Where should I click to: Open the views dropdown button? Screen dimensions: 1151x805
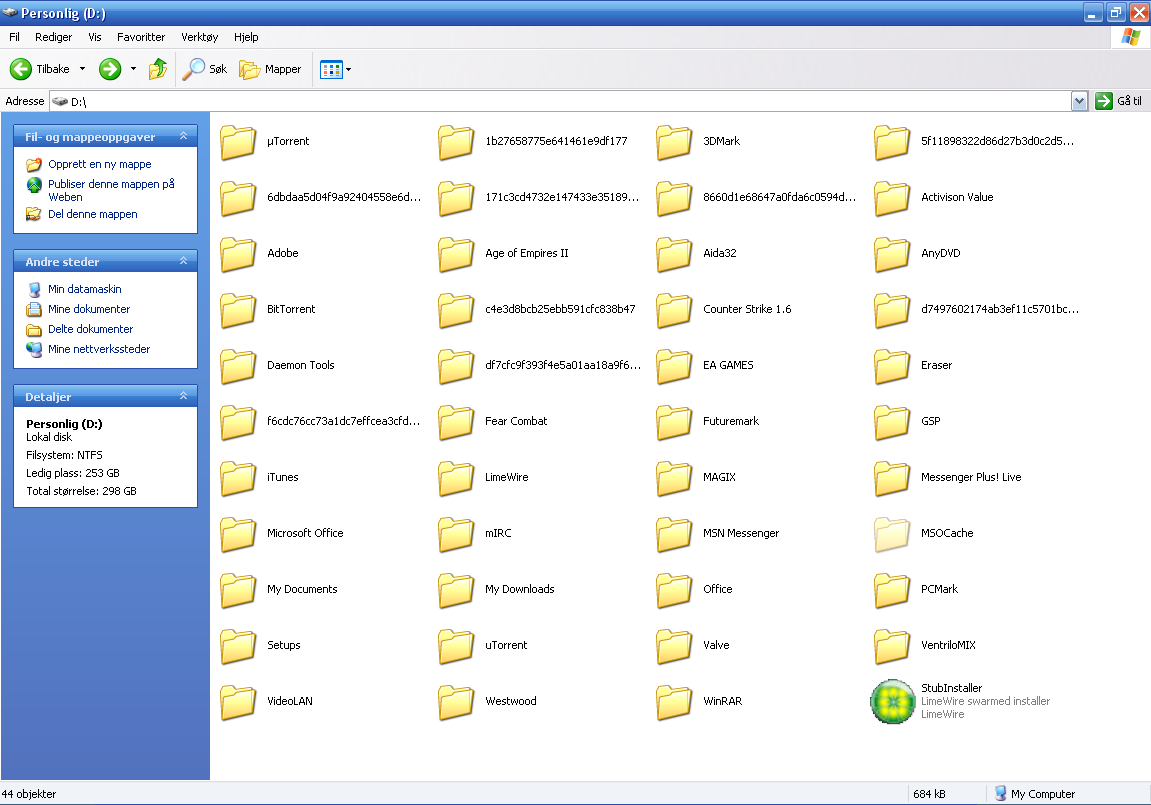(x=347, y=69)
